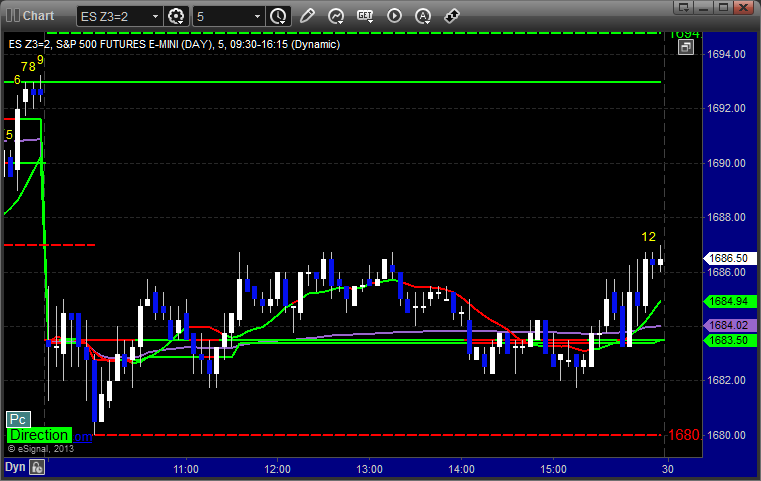Viewport: 761px width, 481px height.
Task: Open the ES Z3=2 symbol dropdown
Action: coord(155,17)
